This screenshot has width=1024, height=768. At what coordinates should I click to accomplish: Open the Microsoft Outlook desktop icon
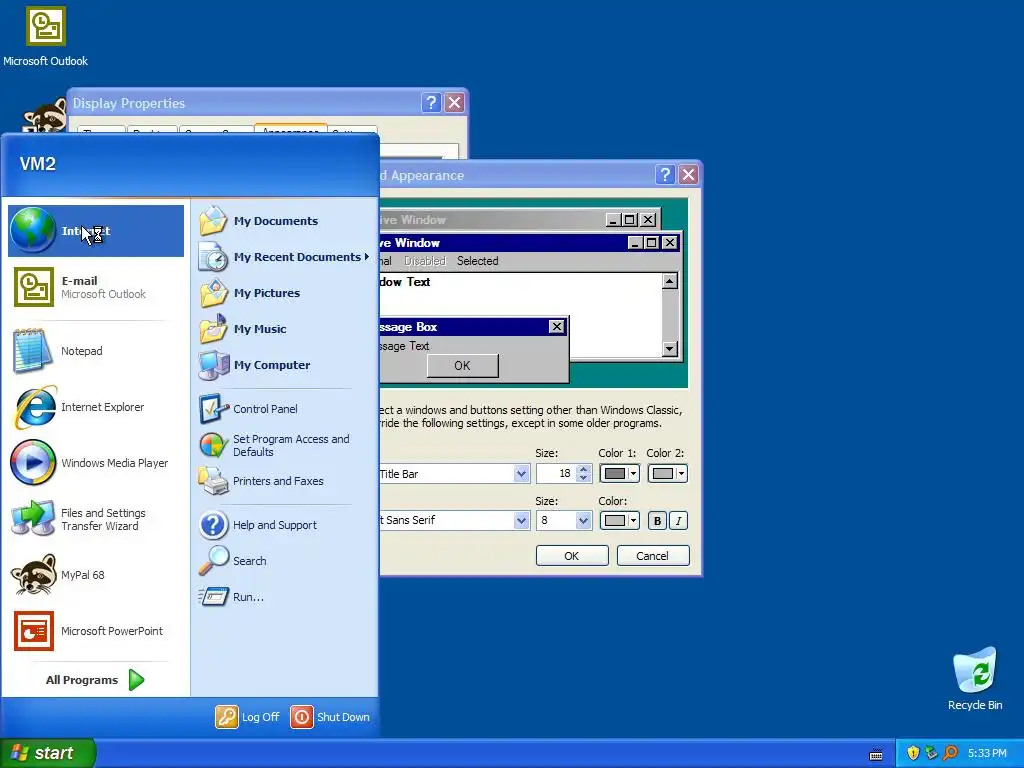coord(46,37)
